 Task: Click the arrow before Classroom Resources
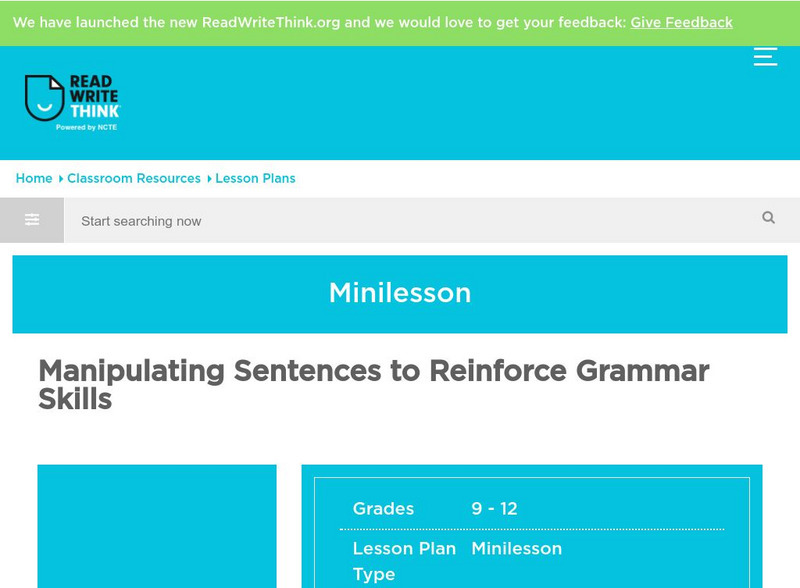coord(61,179)
